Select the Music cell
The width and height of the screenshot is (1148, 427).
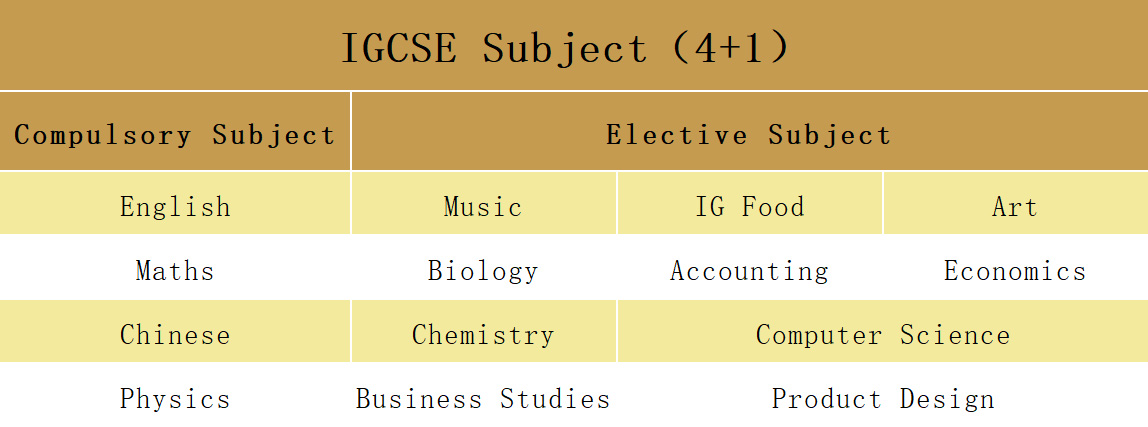click(483, 207)
